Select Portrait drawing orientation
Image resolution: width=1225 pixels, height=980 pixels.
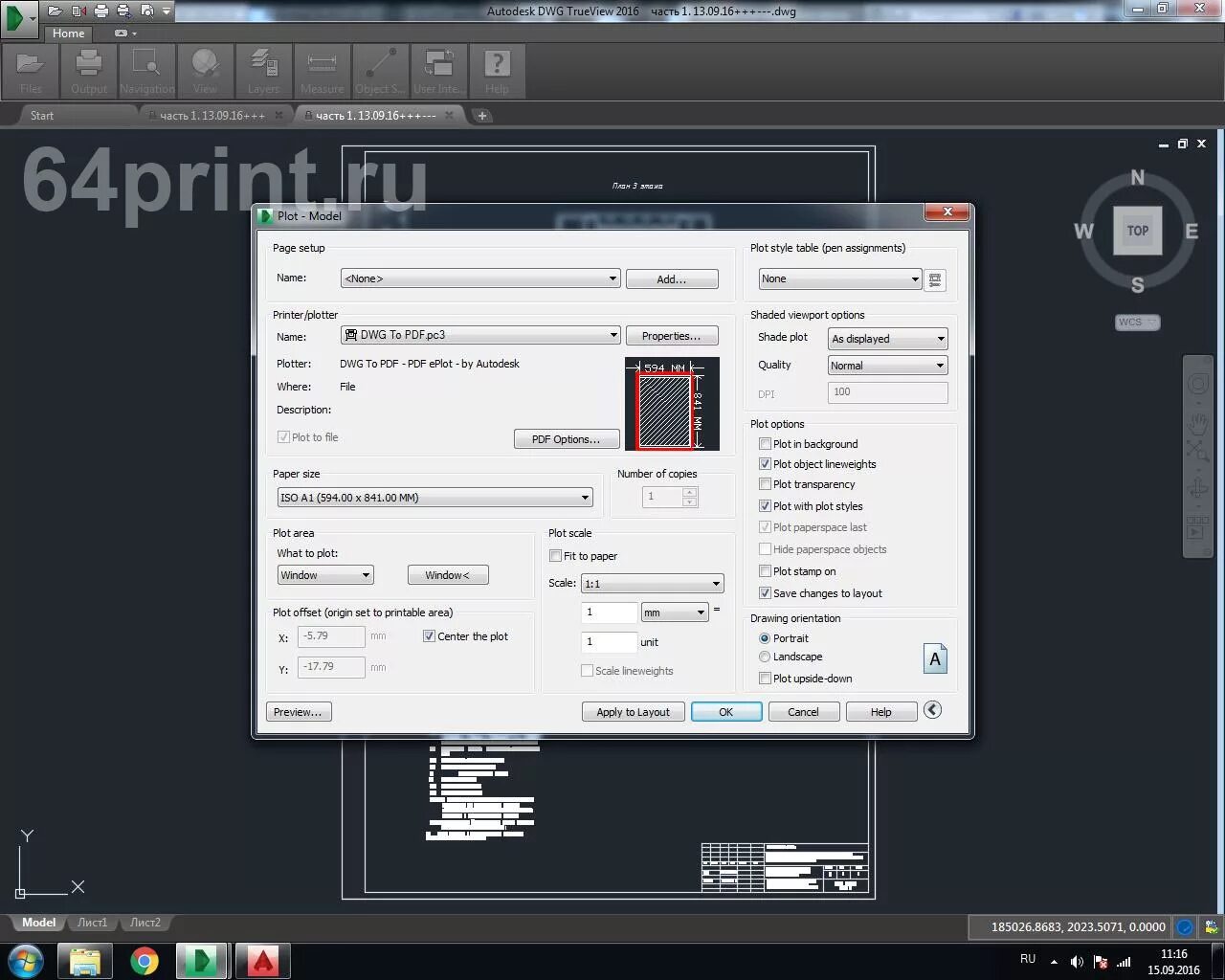(x=765, y=638)
